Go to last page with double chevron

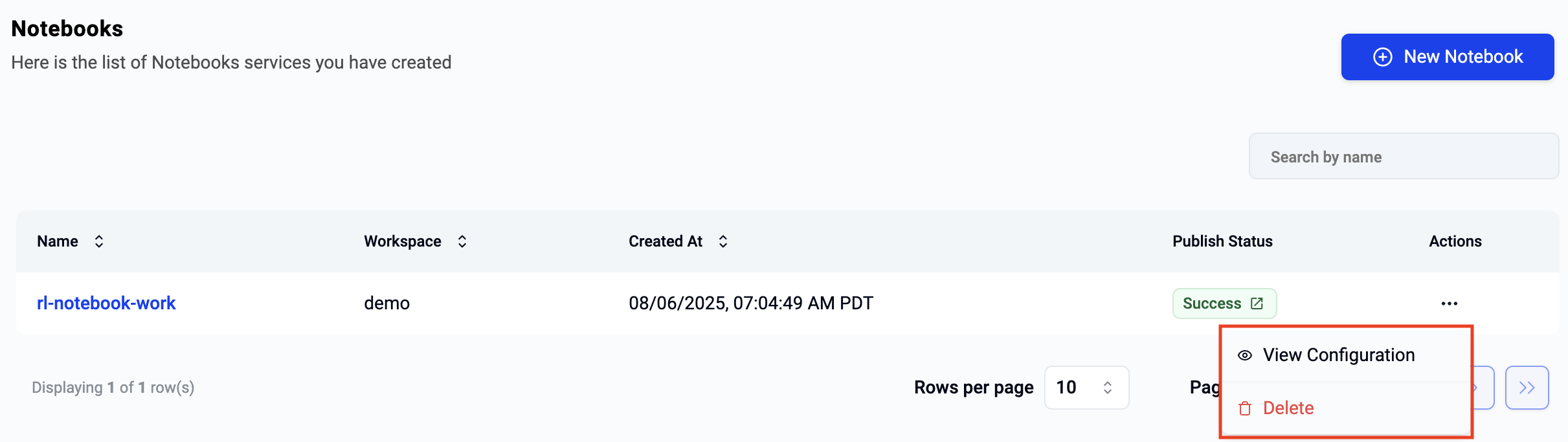[x=1527, y=388]
